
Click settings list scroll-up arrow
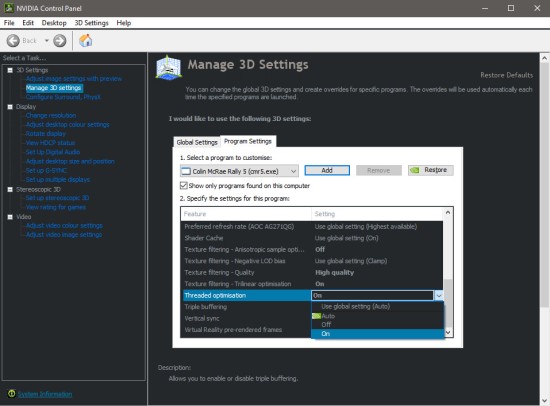(x=448, y=212)
